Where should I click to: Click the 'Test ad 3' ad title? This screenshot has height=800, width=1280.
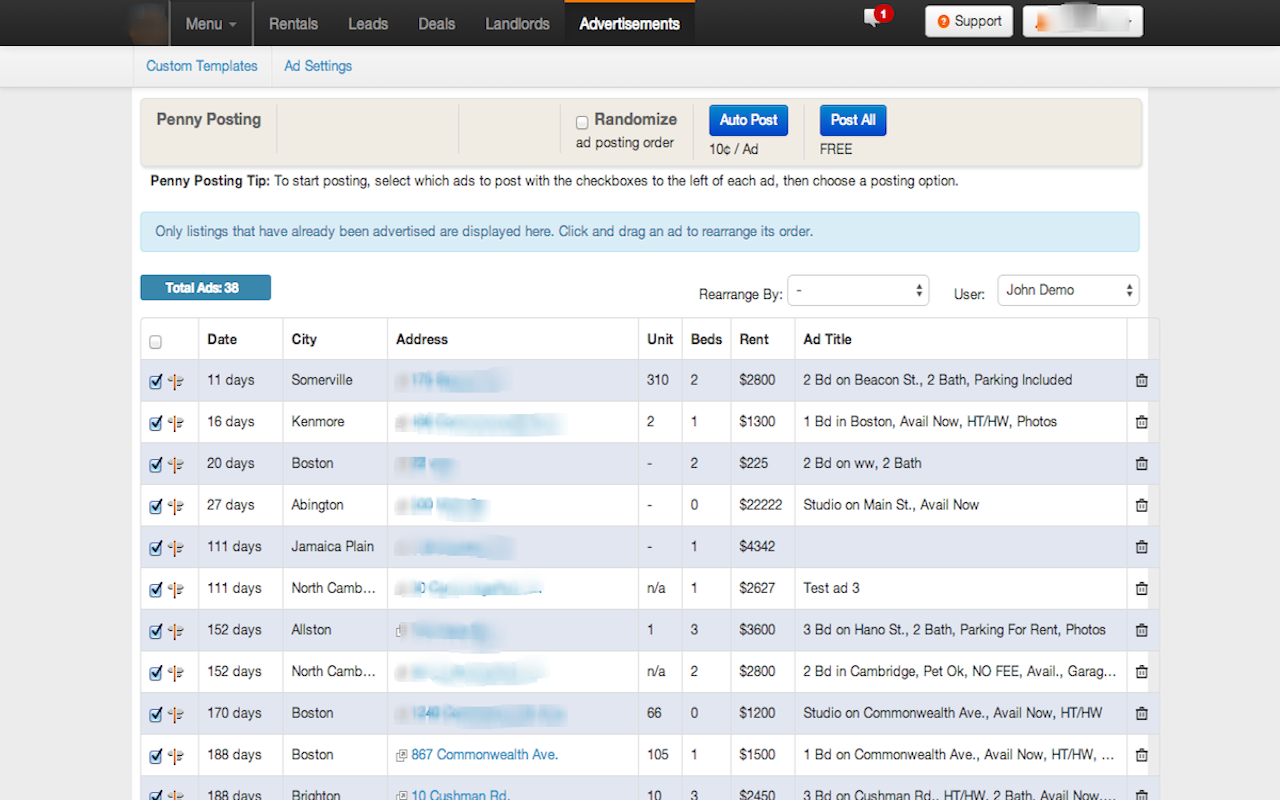pos(831,588)
